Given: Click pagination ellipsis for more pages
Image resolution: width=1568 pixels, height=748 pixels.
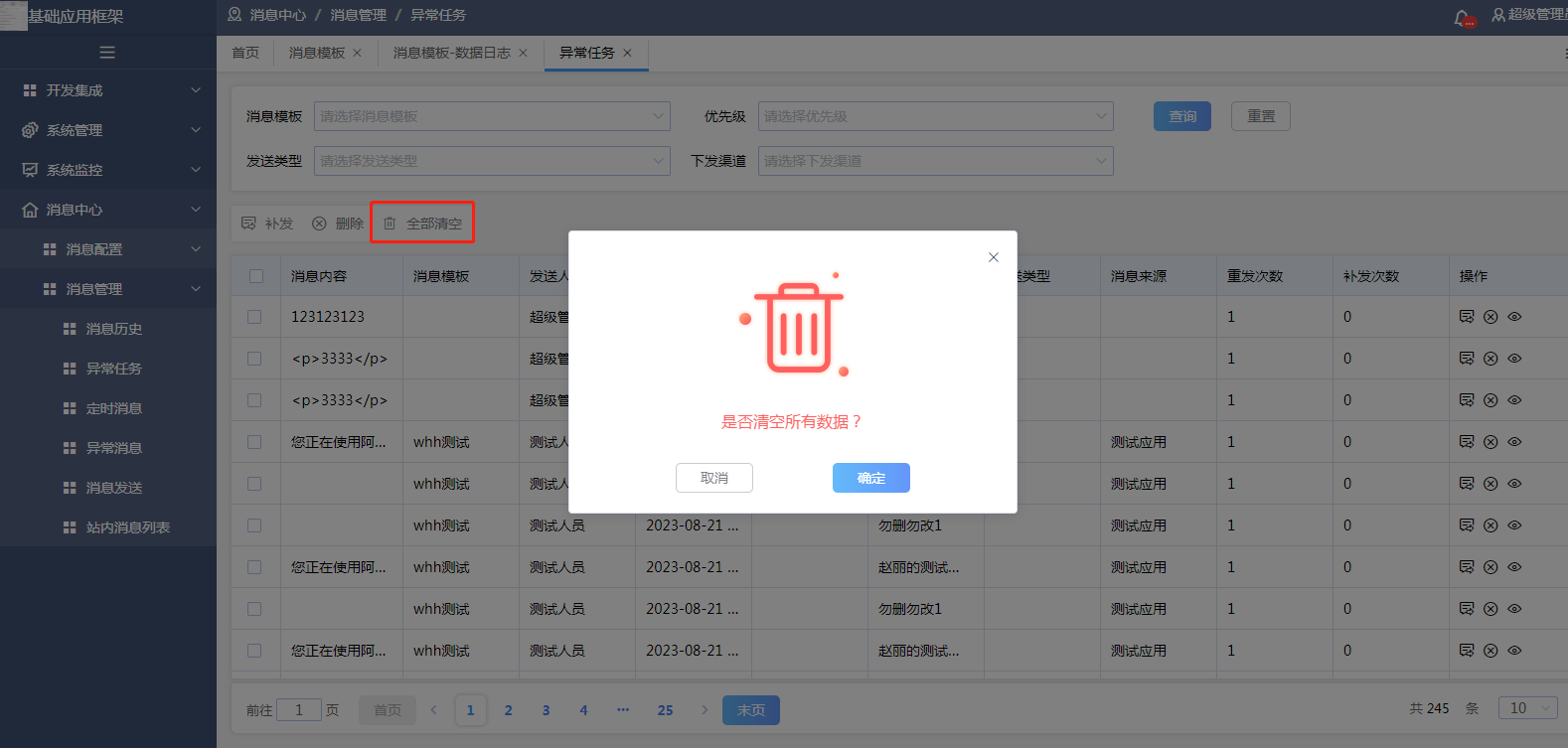Looking at the screenshot, I should pyautogui.click(x=623, y=710).
